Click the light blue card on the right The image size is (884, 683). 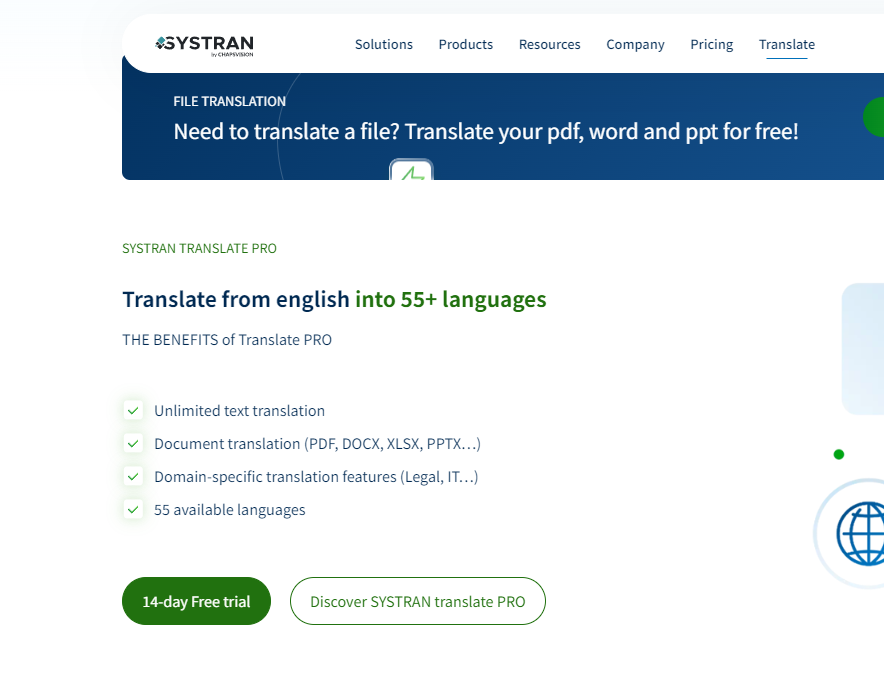(864, 348)
